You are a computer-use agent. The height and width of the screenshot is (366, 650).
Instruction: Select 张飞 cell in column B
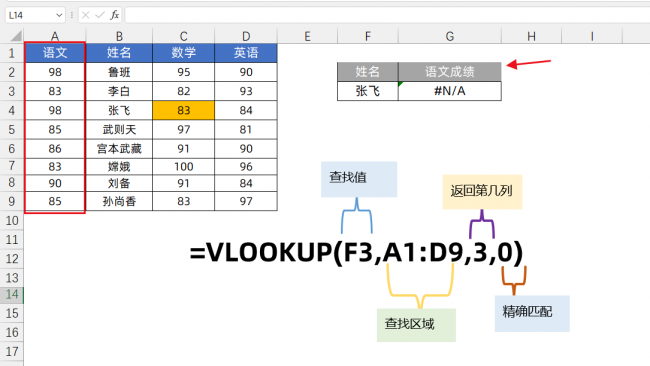tap(119, 110)
